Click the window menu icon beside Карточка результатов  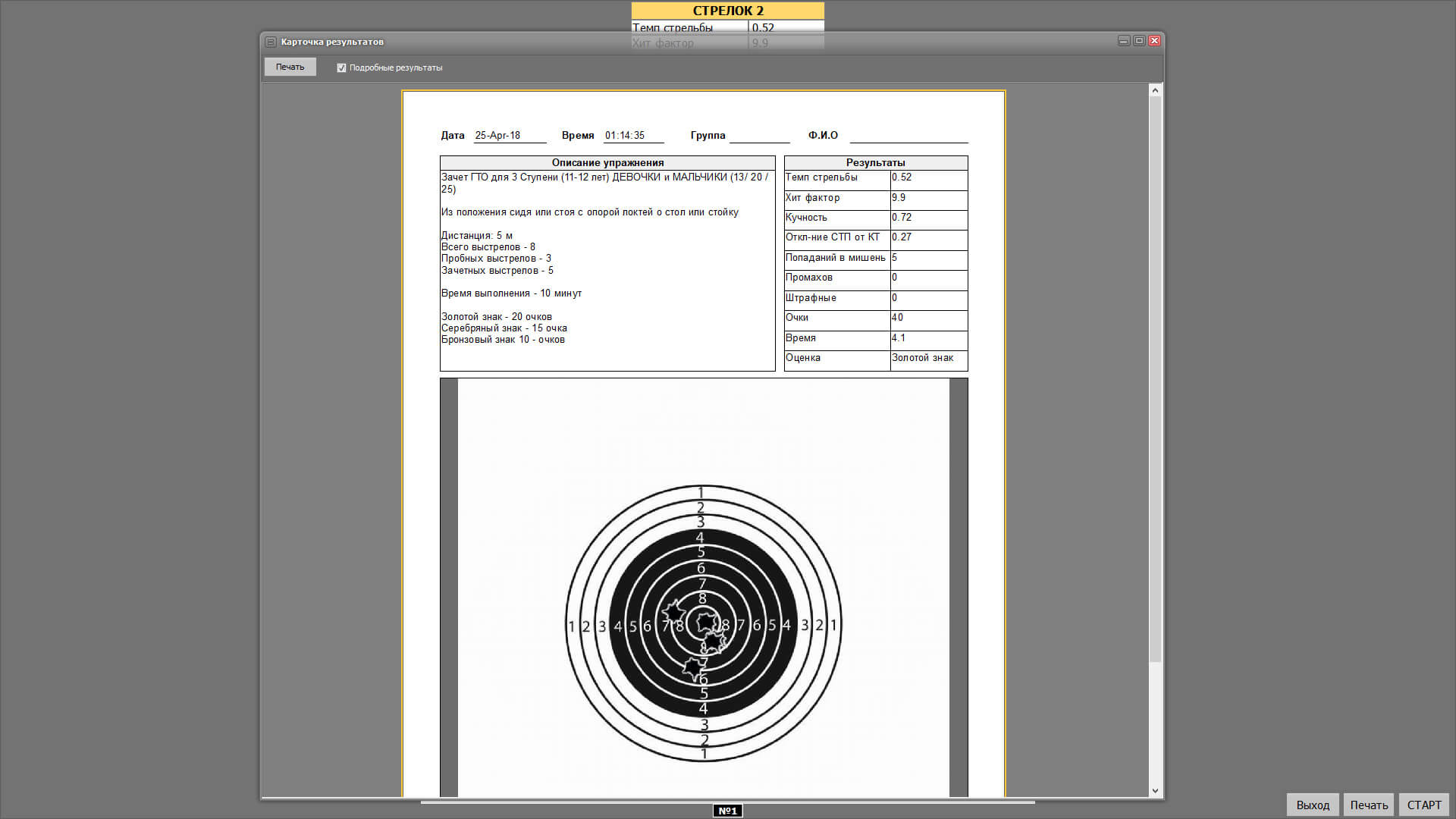point(271,42)
